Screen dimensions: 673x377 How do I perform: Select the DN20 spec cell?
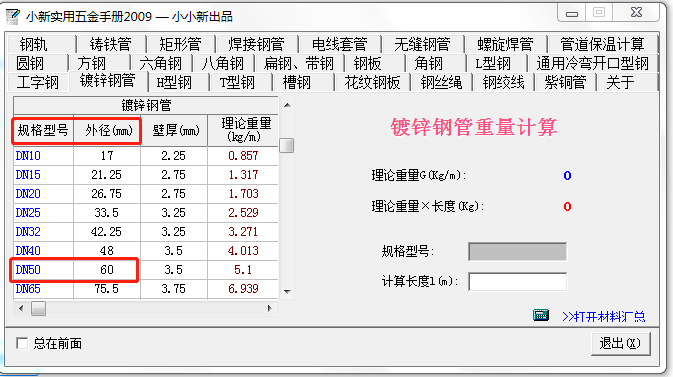[43, 194]
